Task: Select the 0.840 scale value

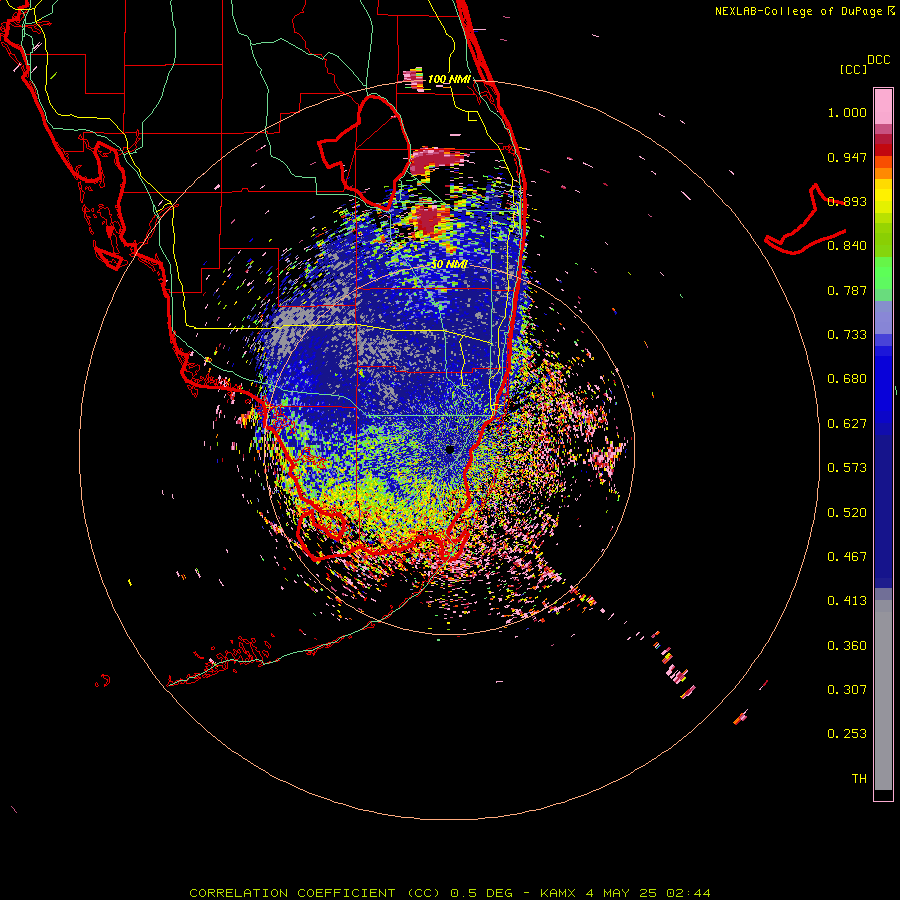Action: pyautogui.click(x=847, y=246)
